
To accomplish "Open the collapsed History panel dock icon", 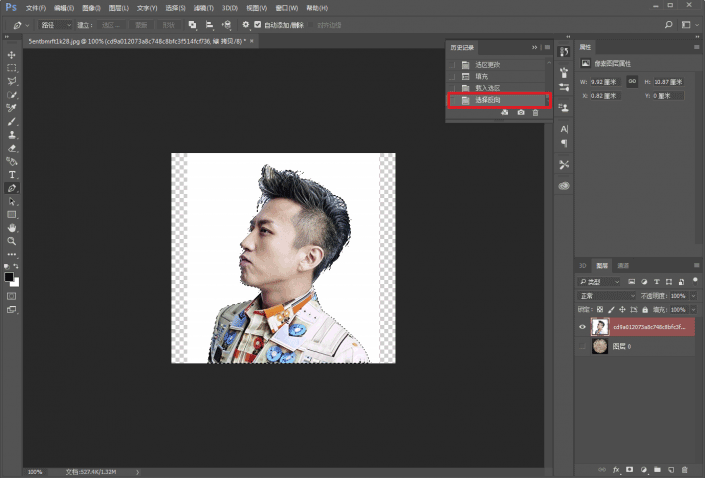I will (564, 52).
